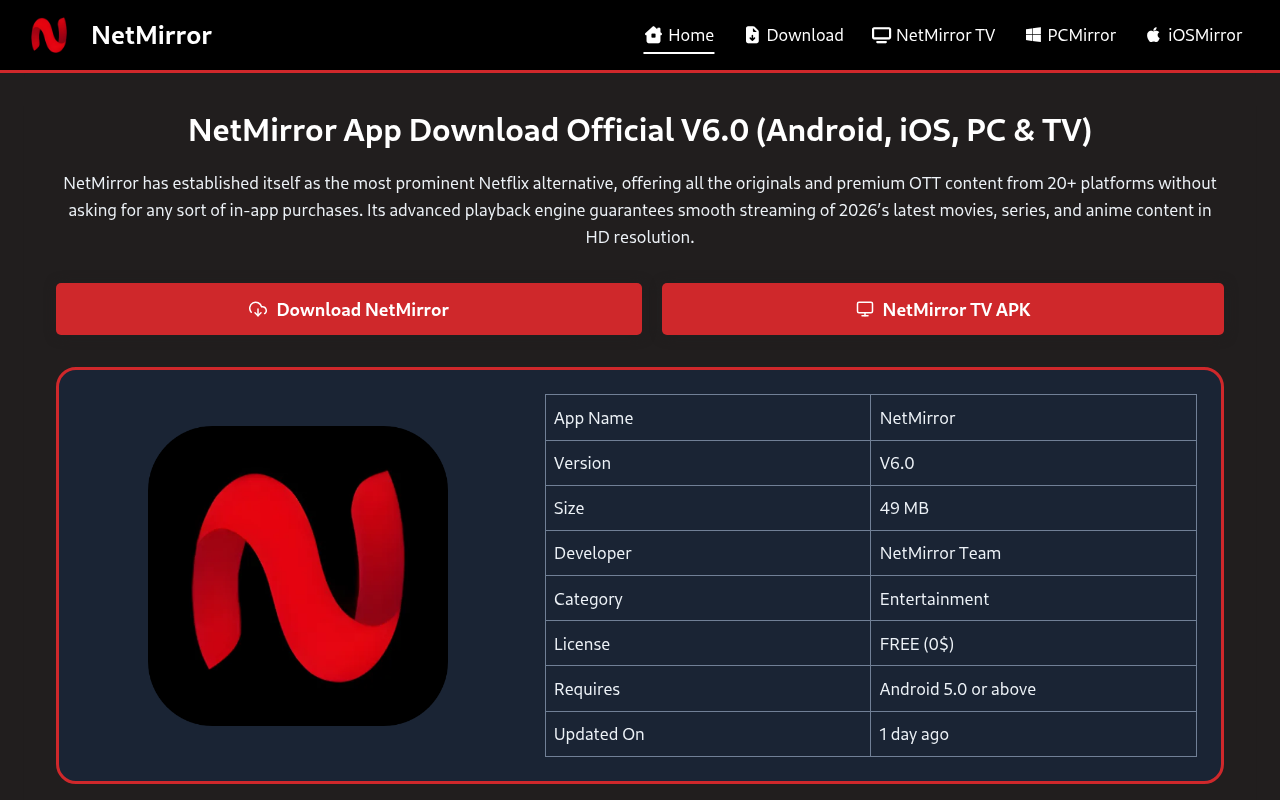Select the NetMirror value in App Name row
This screenshot has height=800, width=1280.
[1034, 418]
